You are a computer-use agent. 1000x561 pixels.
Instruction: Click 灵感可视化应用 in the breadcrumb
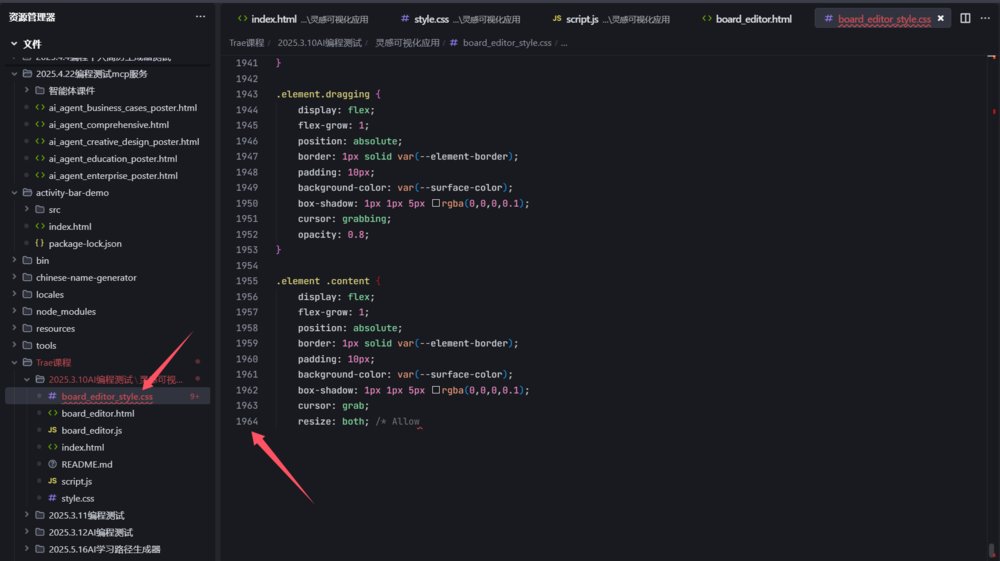tap(407, 43)
